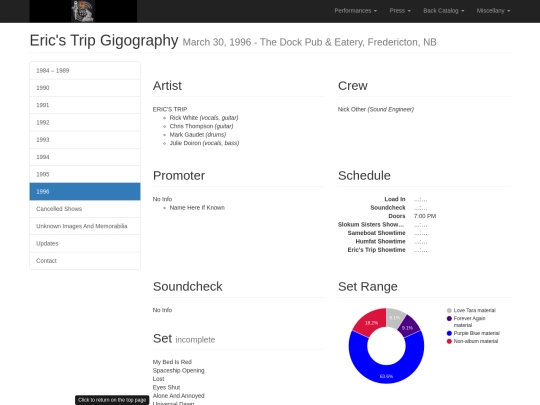Expand the Back Catalog menu
The height and width of the screenshot is (405, 540).
(444, 11)
